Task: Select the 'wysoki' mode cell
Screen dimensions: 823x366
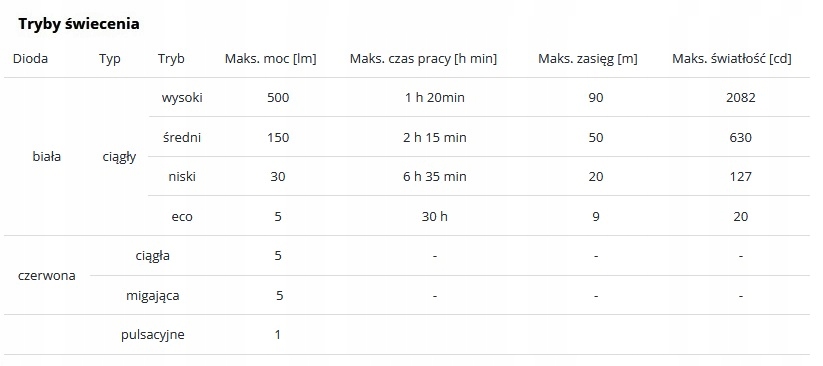Action: pos(182,98)
